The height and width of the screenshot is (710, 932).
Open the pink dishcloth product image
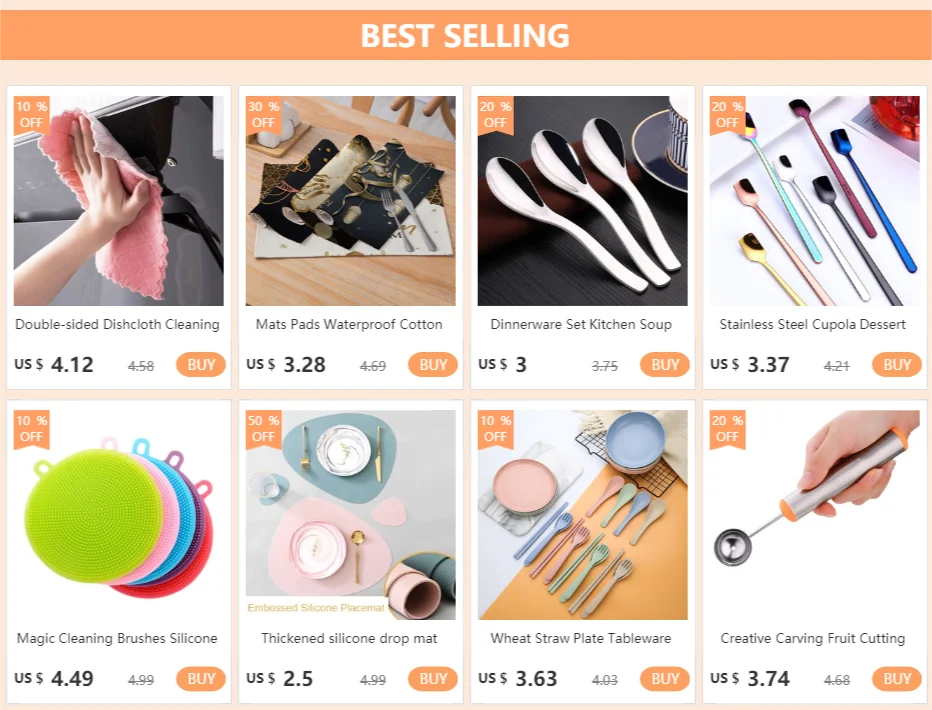(119, 201)
